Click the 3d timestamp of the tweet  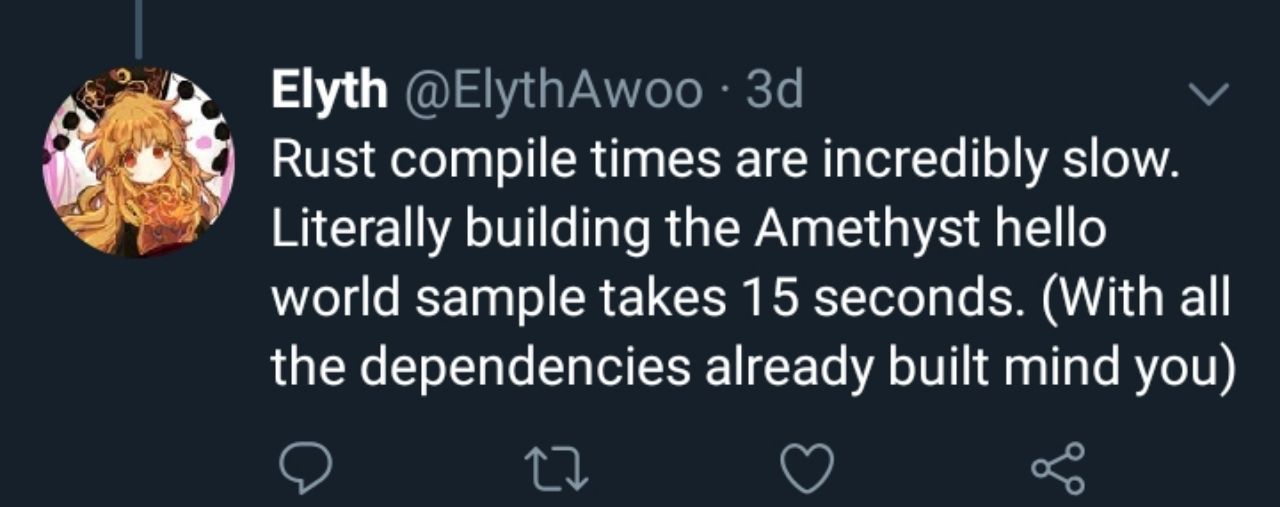click(775, 93)
